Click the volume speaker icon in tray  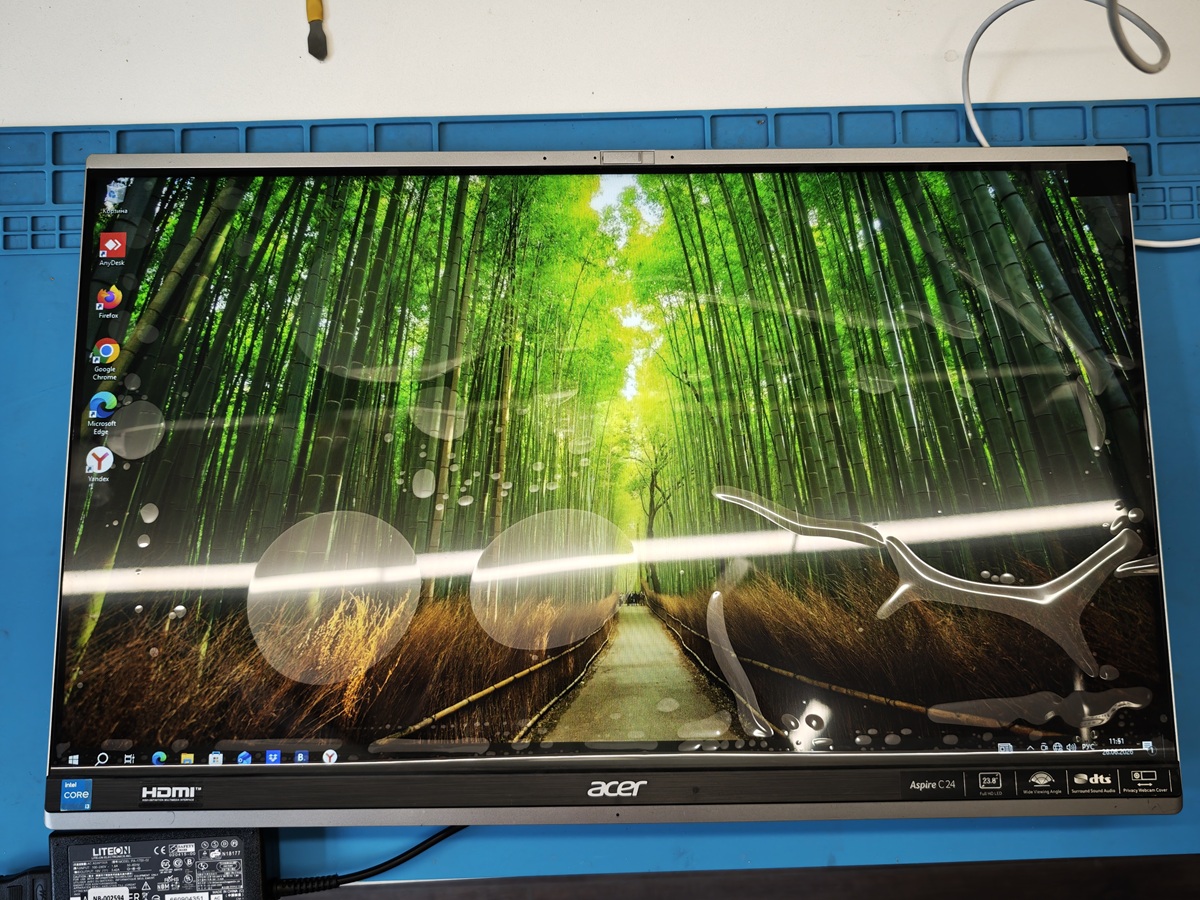pyautogui.click(x=1072, y=747)
